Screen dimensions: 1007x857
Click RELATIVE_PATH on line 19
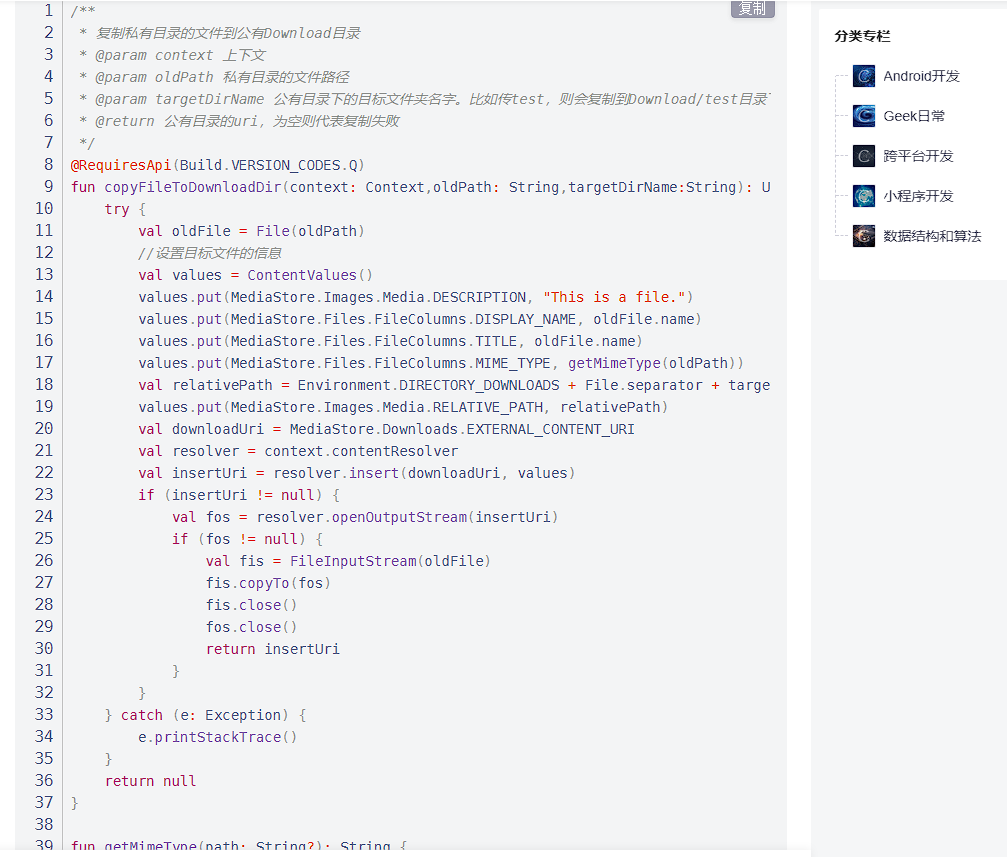pos(488,407)
